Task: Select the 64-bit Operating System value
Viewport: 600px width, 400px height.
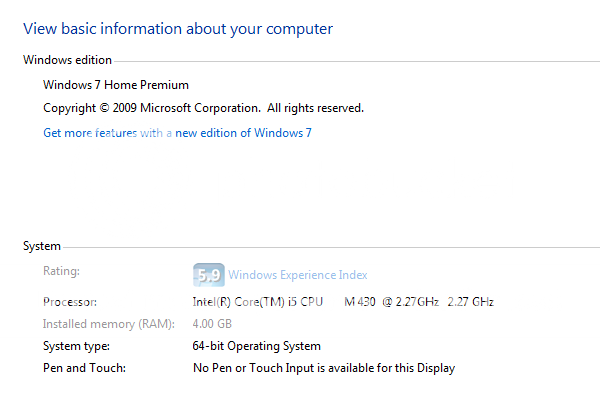Action: tap(257, 346)
